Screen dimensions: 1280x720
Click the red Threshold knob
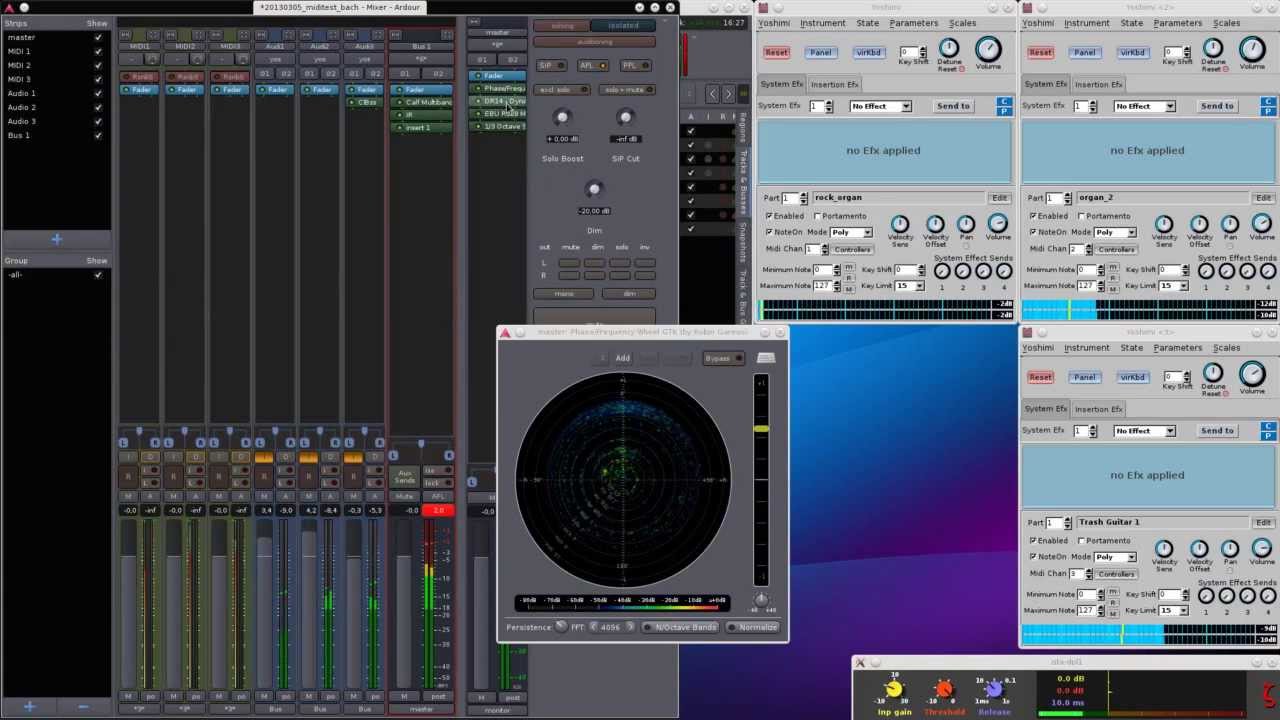click(x=943, y=689)
